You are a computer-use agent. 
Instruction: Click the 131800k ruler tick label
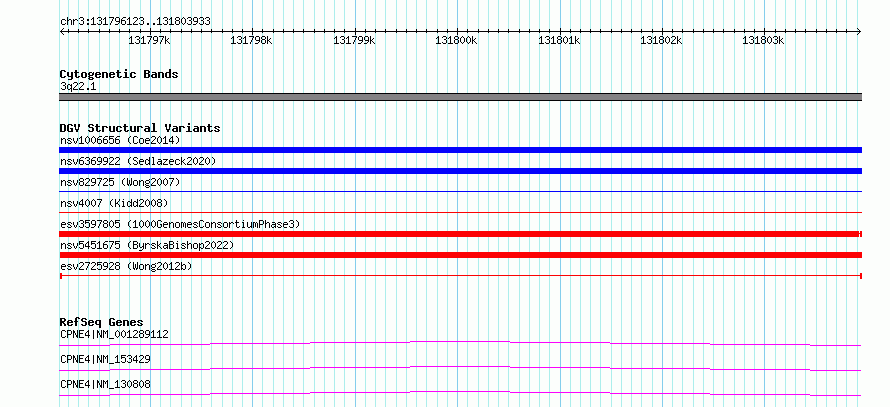pyautogui.click(x=456, y=41)
